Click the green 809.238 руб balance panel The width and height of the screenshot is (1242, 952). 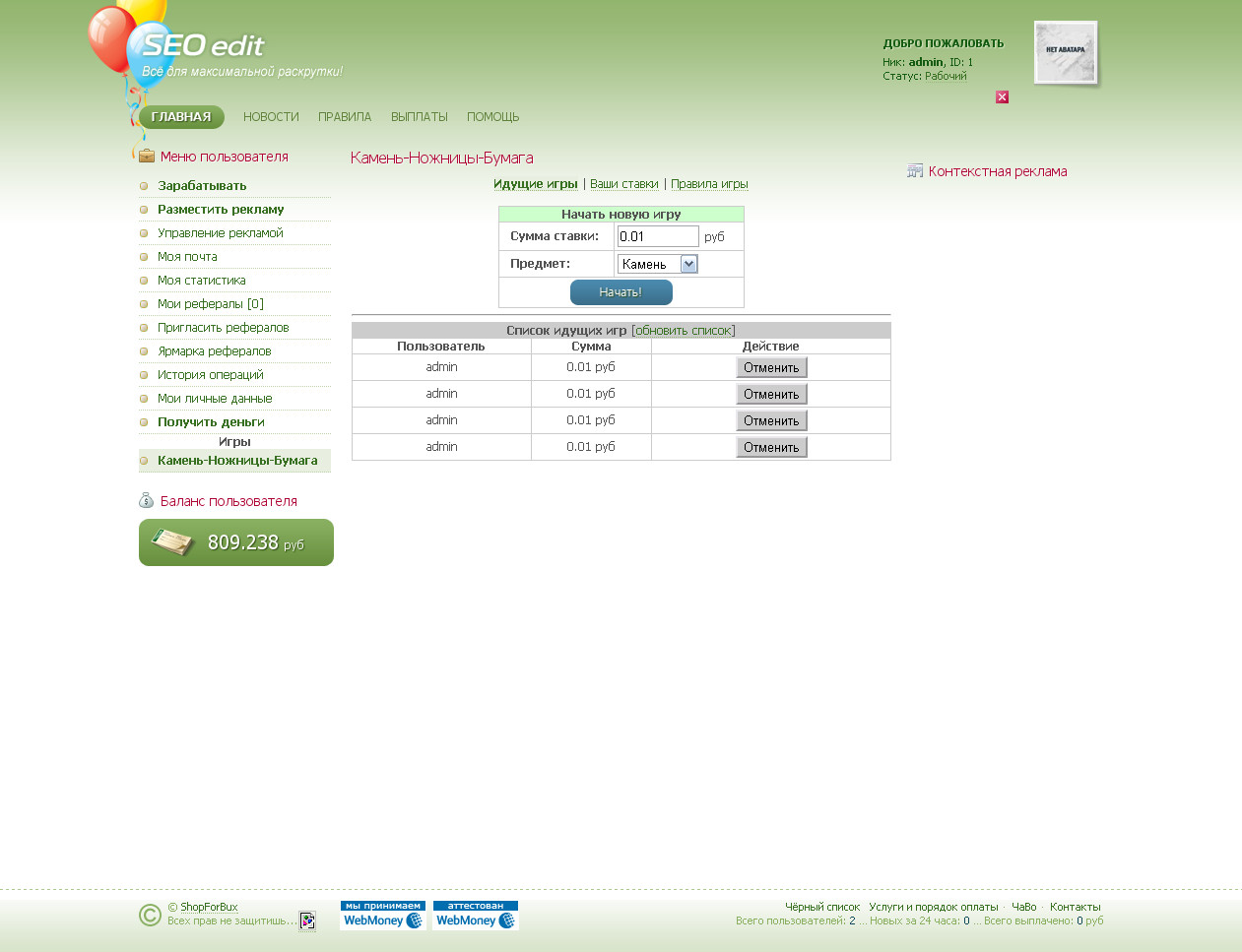[236, 542]
